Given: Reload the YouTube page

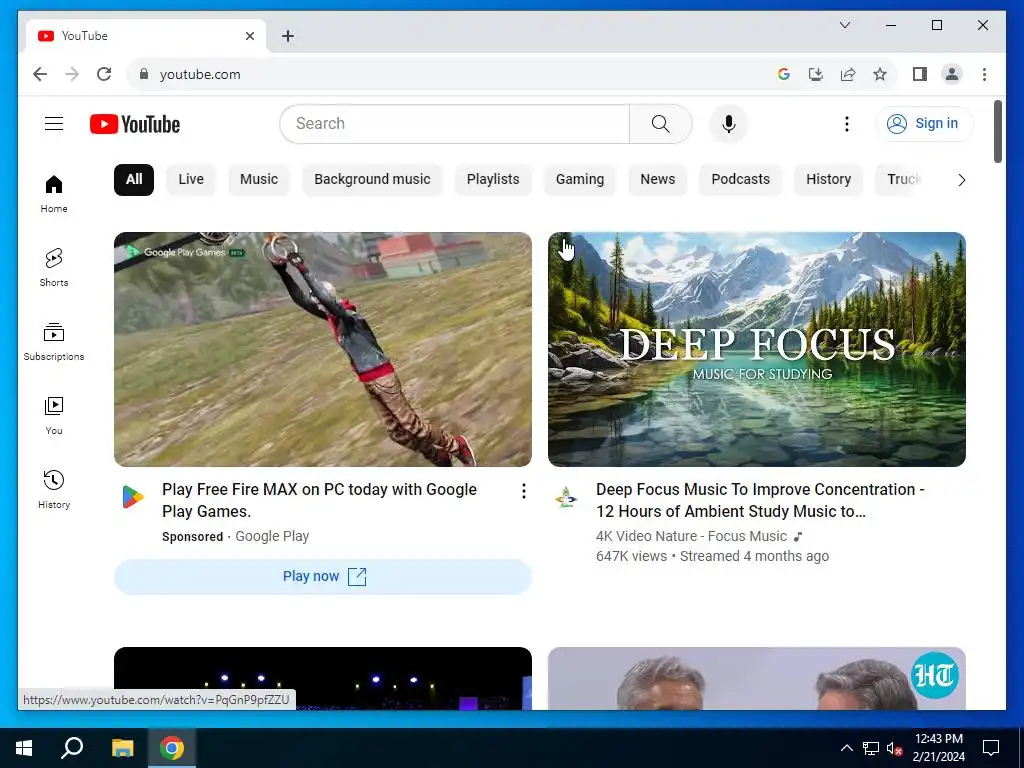Looking at the screenshot, I should pos(104,74).
